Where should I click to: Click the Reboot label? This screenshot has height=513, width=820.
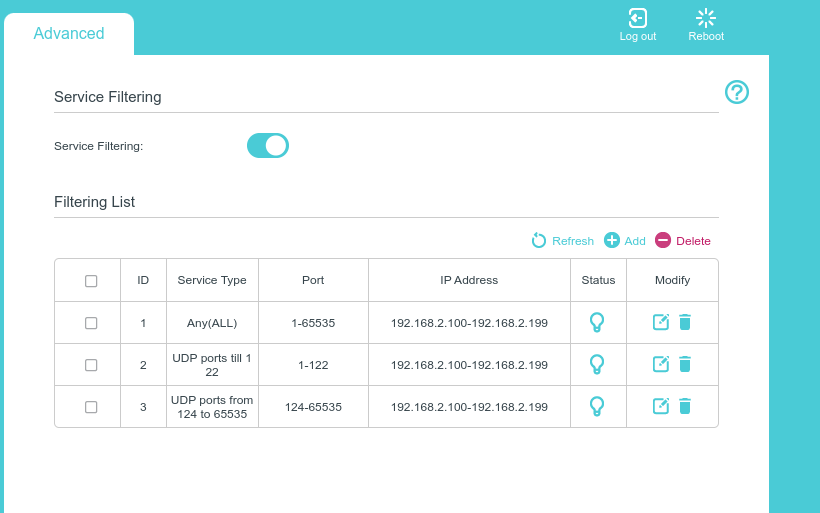pyautogui.click(x=706, y=37)
